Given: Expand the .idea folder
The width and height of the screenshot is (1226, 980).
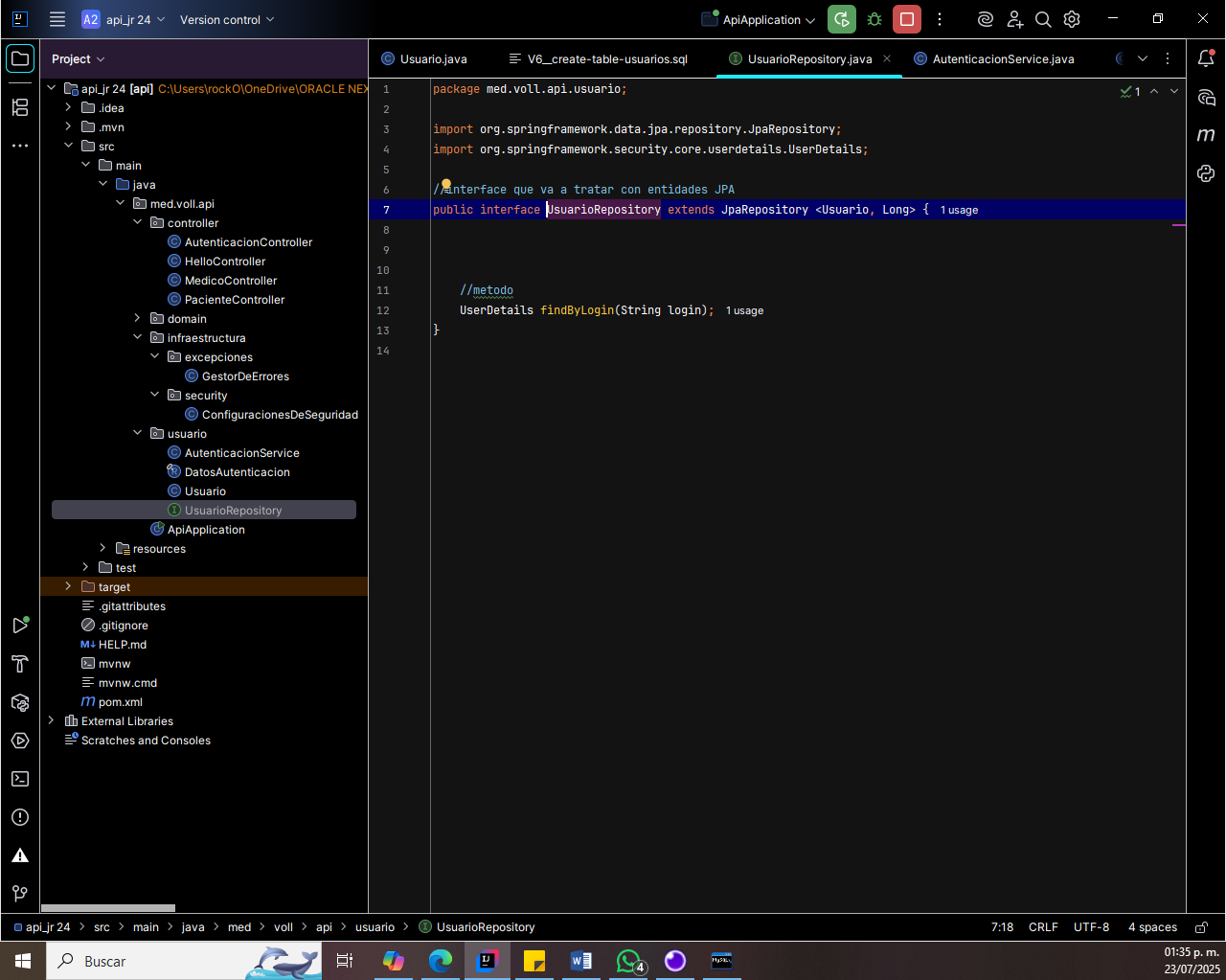Looking at the screenshot, I should click(x=68, y=107).
